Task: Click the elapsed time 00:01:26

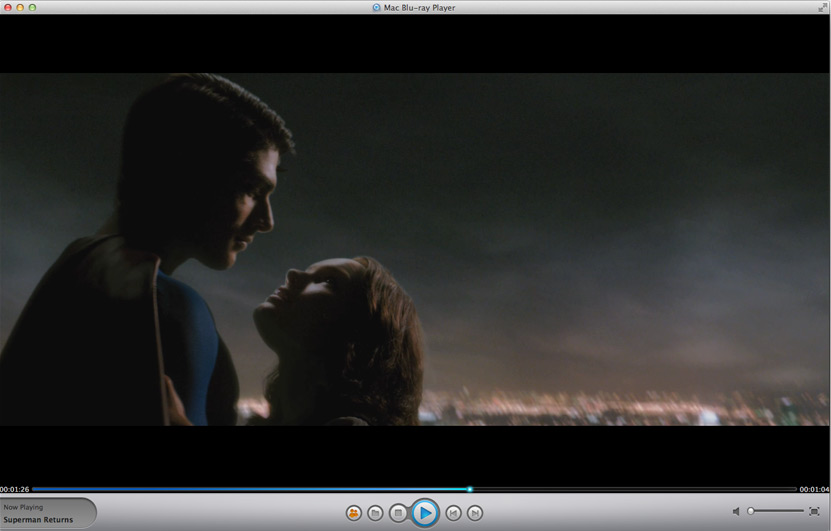Action: 15,489
